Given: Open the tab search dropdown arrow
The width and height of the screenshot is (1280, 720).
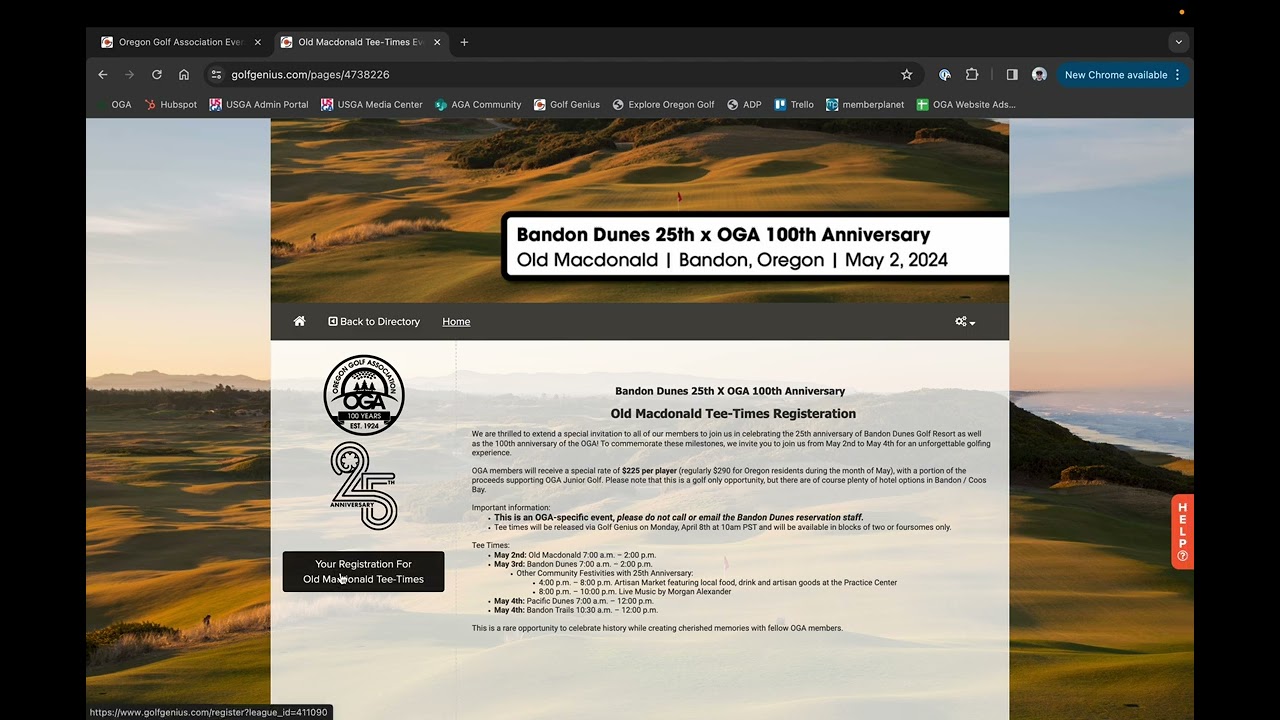Looking at the screenshot, I should (x=1179, y=42).
